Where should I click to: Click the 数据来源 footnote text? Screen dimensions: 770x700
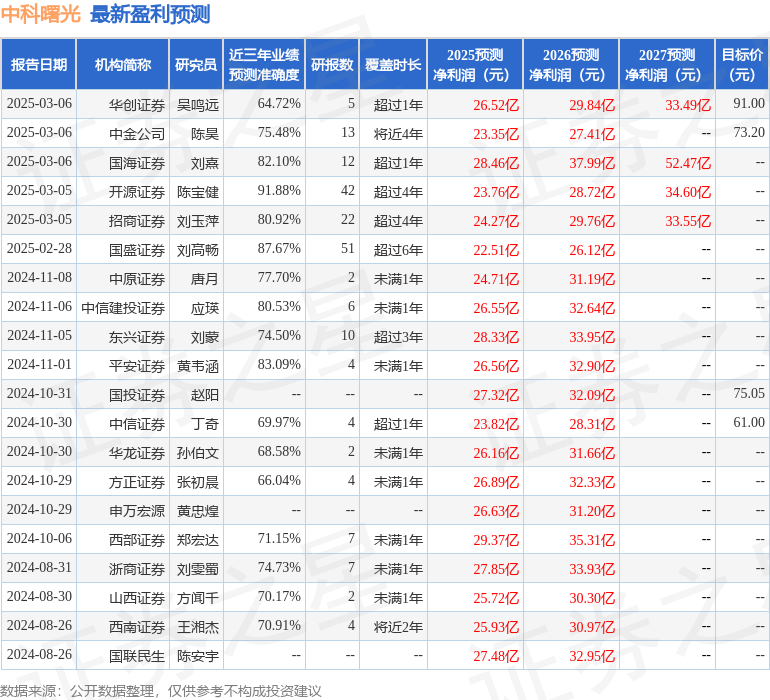161,691
